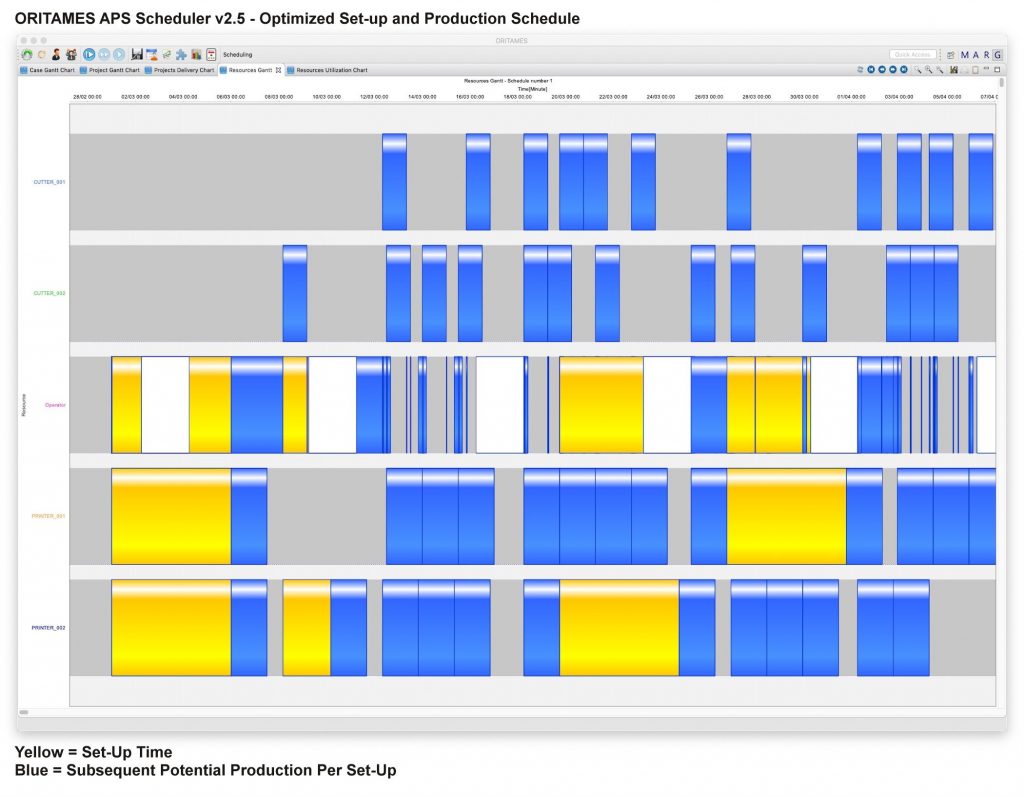Select the CUTTER_001 resource label

(49, 182)
